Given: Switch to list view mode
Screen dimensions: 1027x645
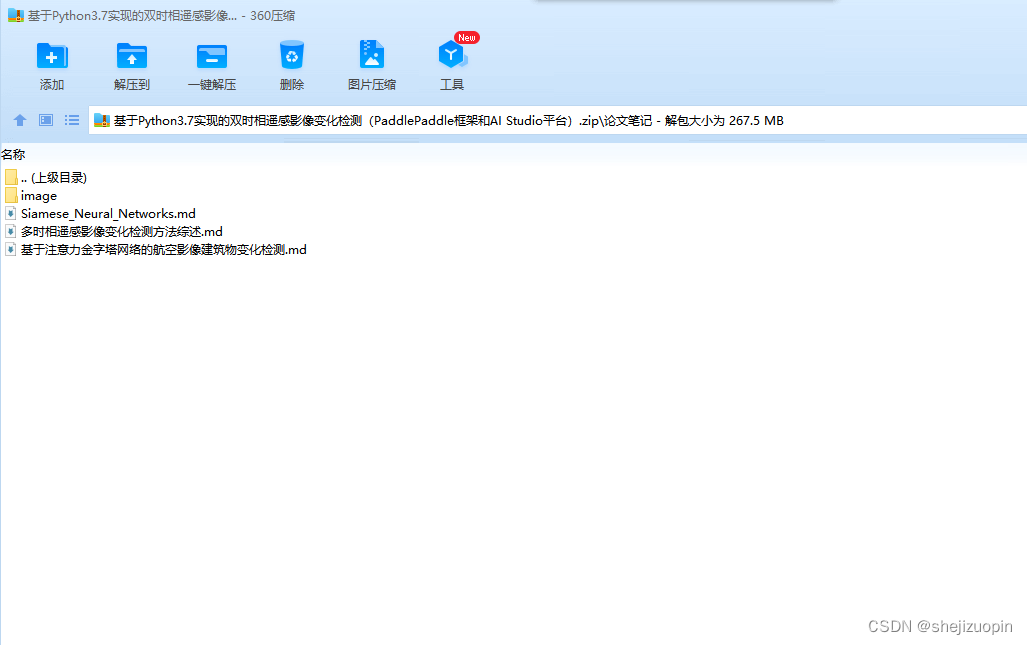Looking at the screenshot, I should tap(71, 120).
